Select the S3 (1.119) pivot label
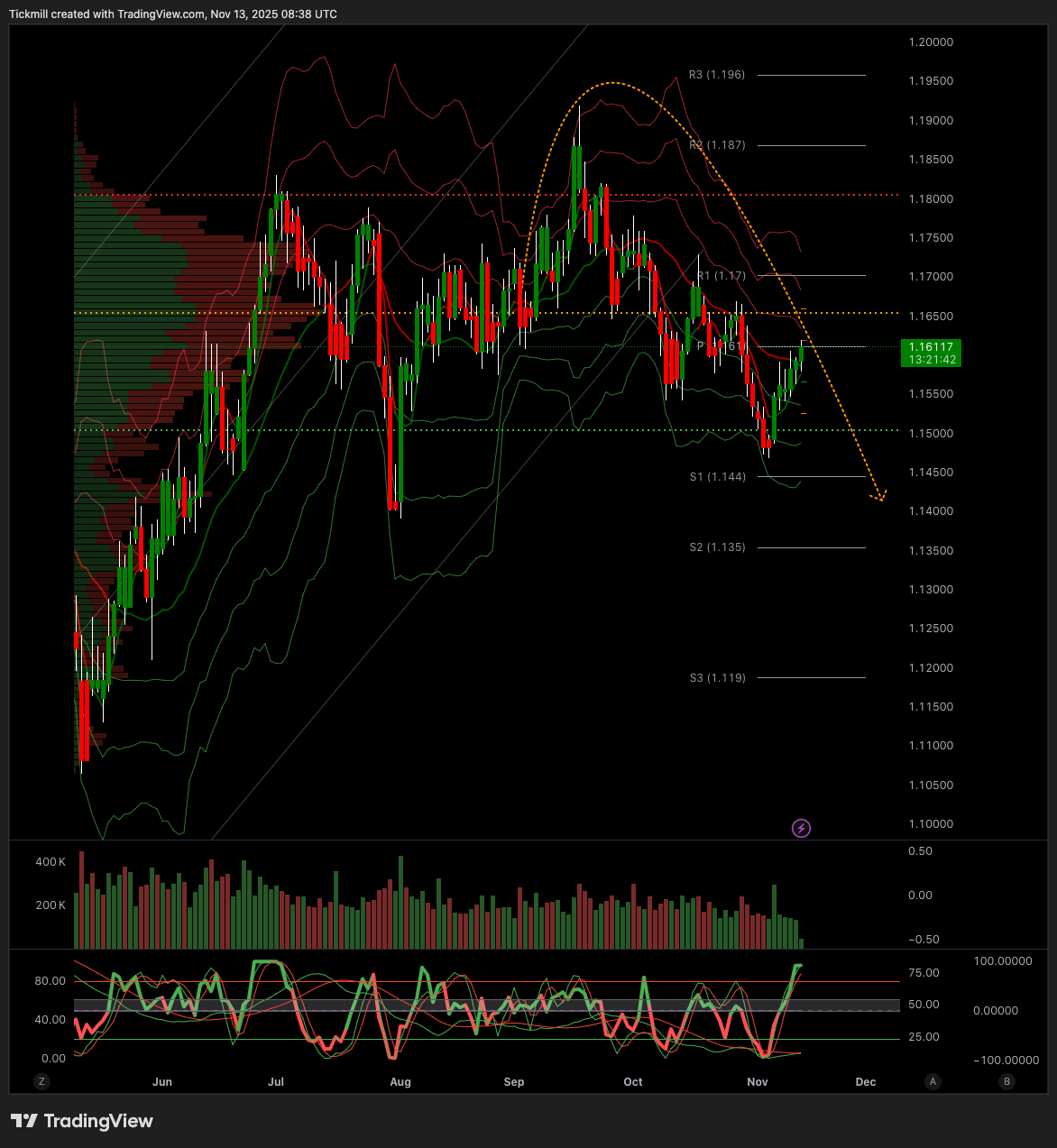 coord(718,678)
